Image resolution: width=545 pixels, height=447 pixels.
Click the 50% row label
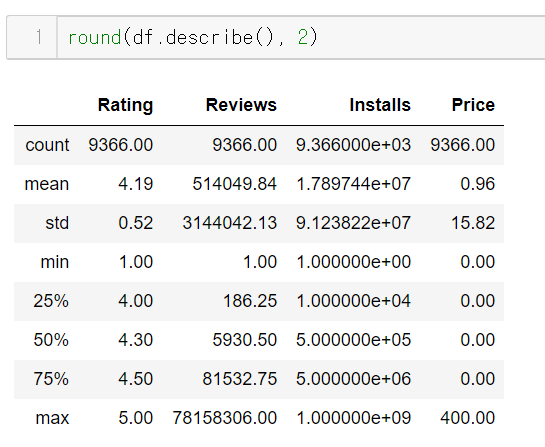point(51,340)
